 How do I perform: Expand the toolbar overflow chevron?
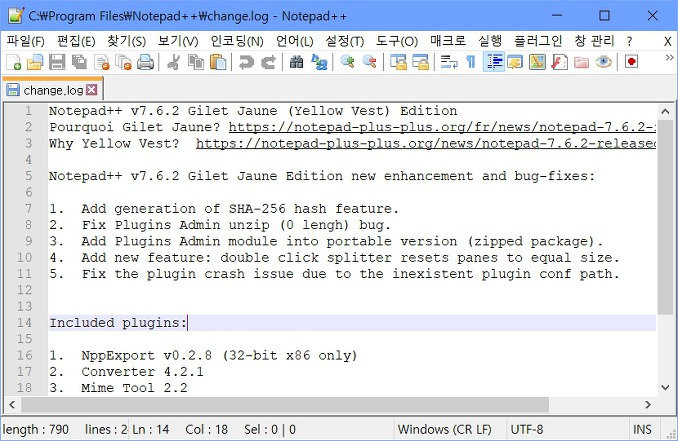[x=670, y=58]
